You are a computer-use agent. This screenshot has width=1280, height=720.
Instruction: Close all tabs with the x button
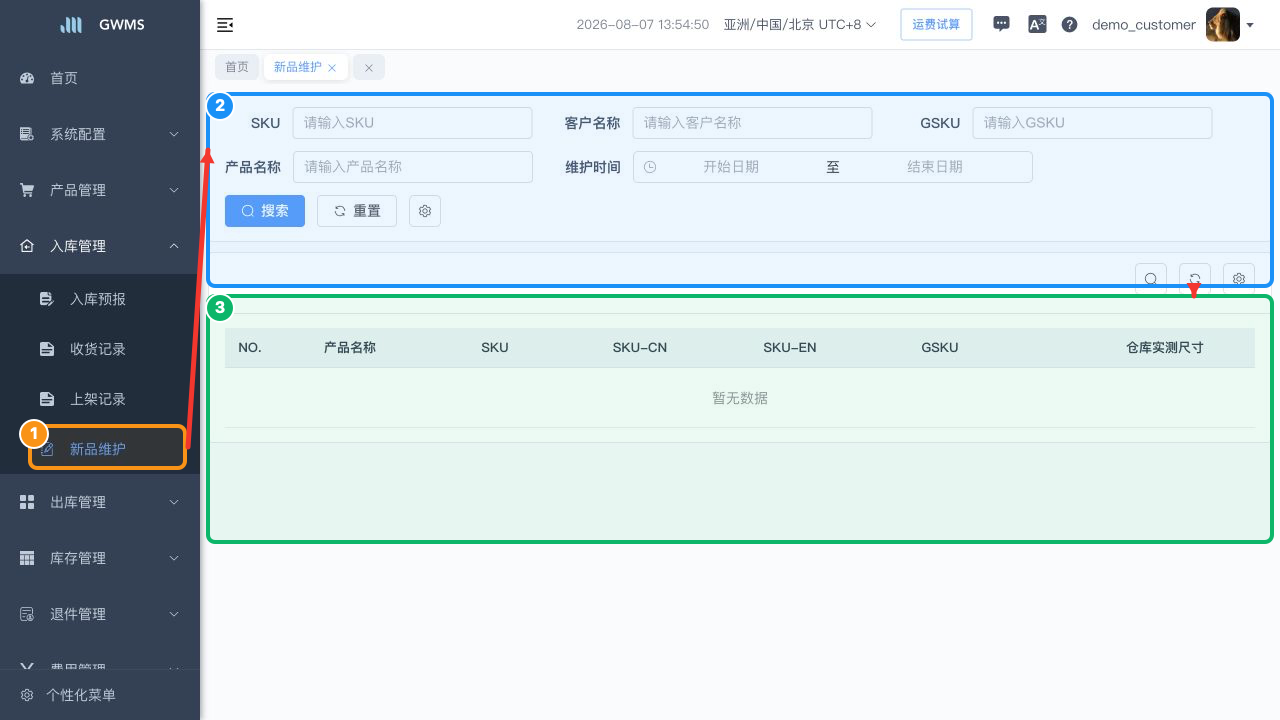tap(369, 67)
